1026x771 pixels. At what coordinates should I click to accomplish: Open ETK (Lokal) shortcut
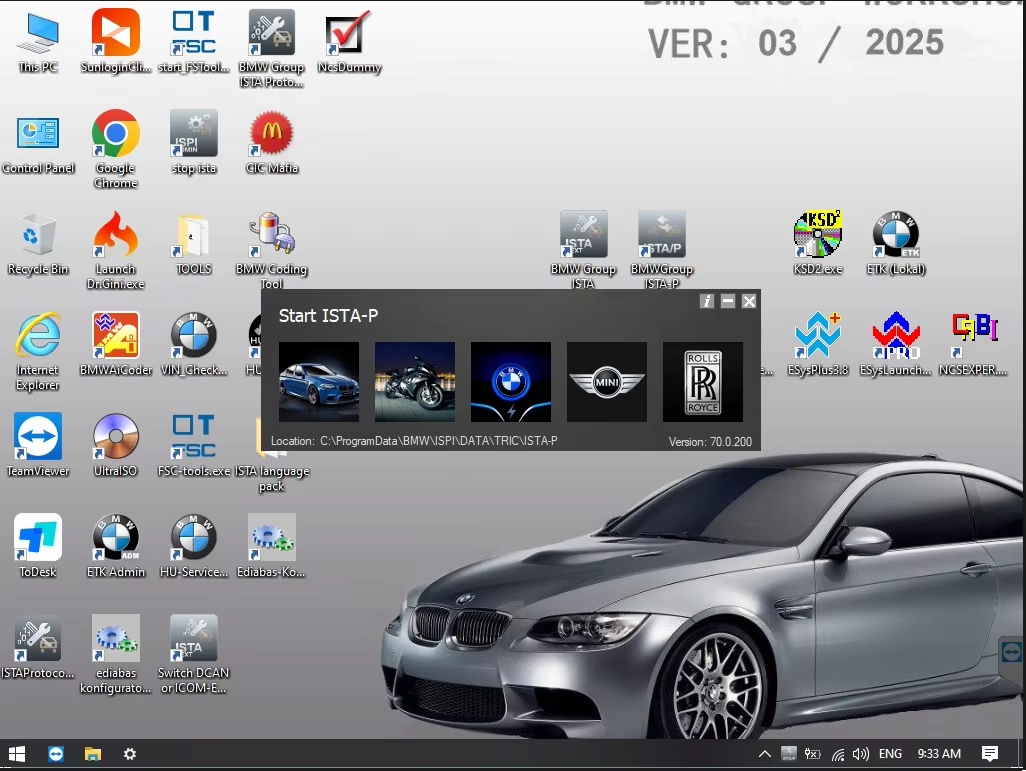pos(896,243)
